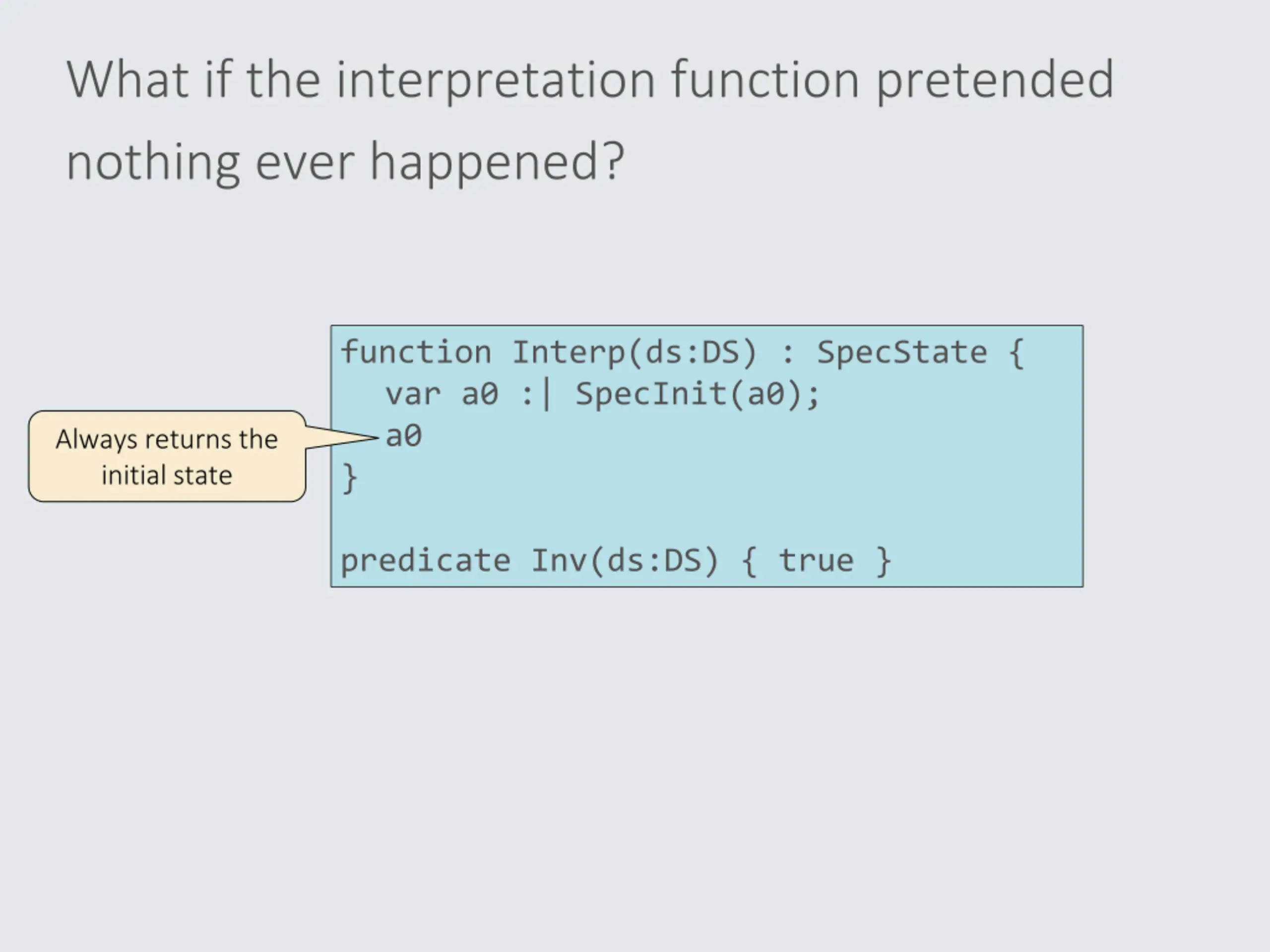Select the word 'pretended' in title
1270x952 pixels.
pyautogui.click(x=995, y=80)
